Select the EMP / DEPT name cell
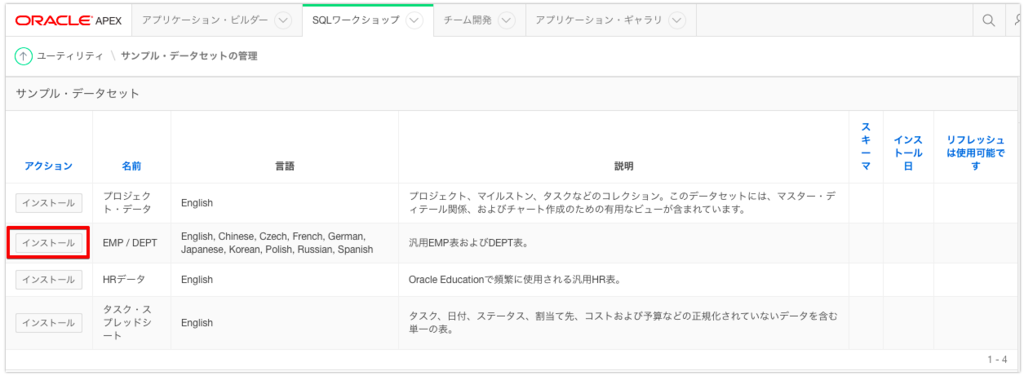The image size is (1024, 376). point(131,243)
